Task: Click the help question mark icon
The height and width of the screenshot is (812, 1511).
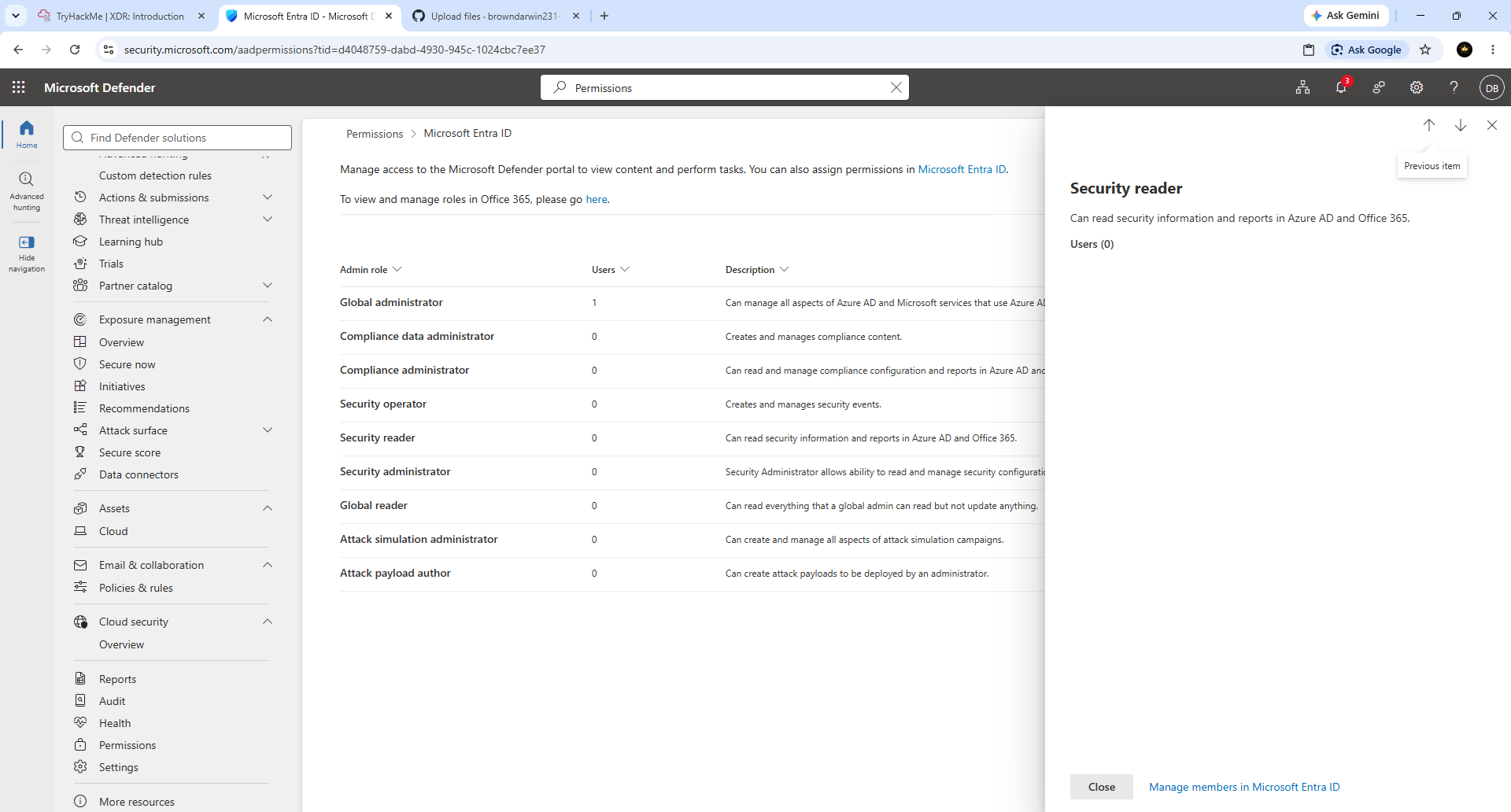Action: click(1454, 87)
